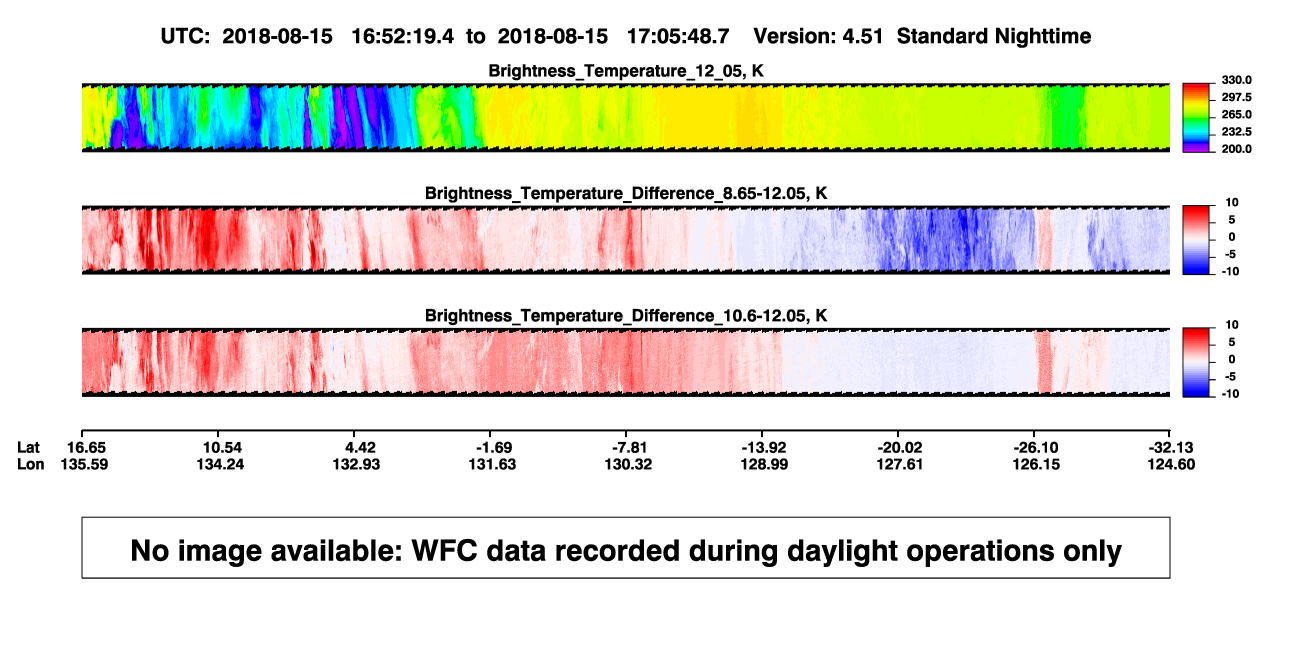This screenshot has height=667, width=1300.
Task: Click longitude value 131.63
Action: pos(492,464)
